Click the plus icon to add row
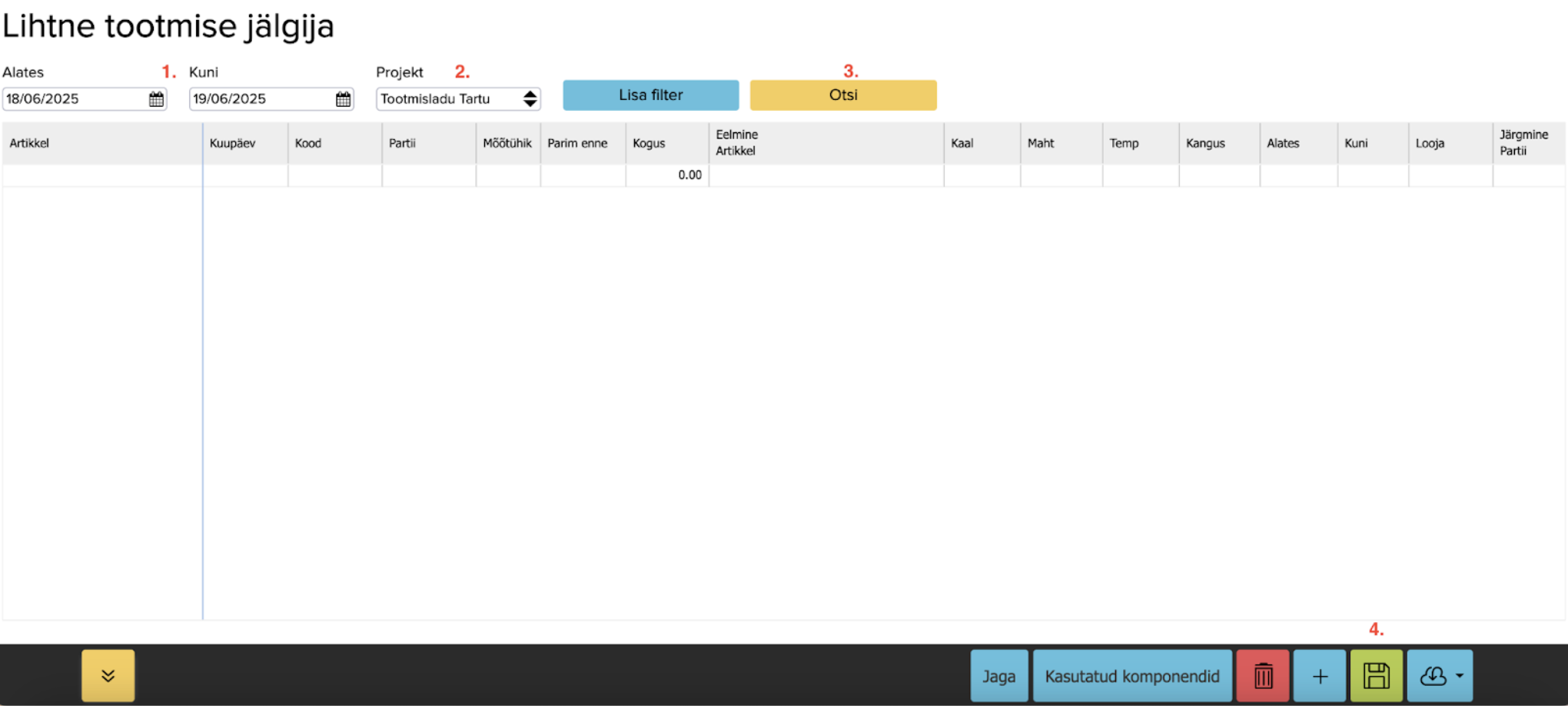The height and width of the screenshot is (706, 1568). 1320,676
